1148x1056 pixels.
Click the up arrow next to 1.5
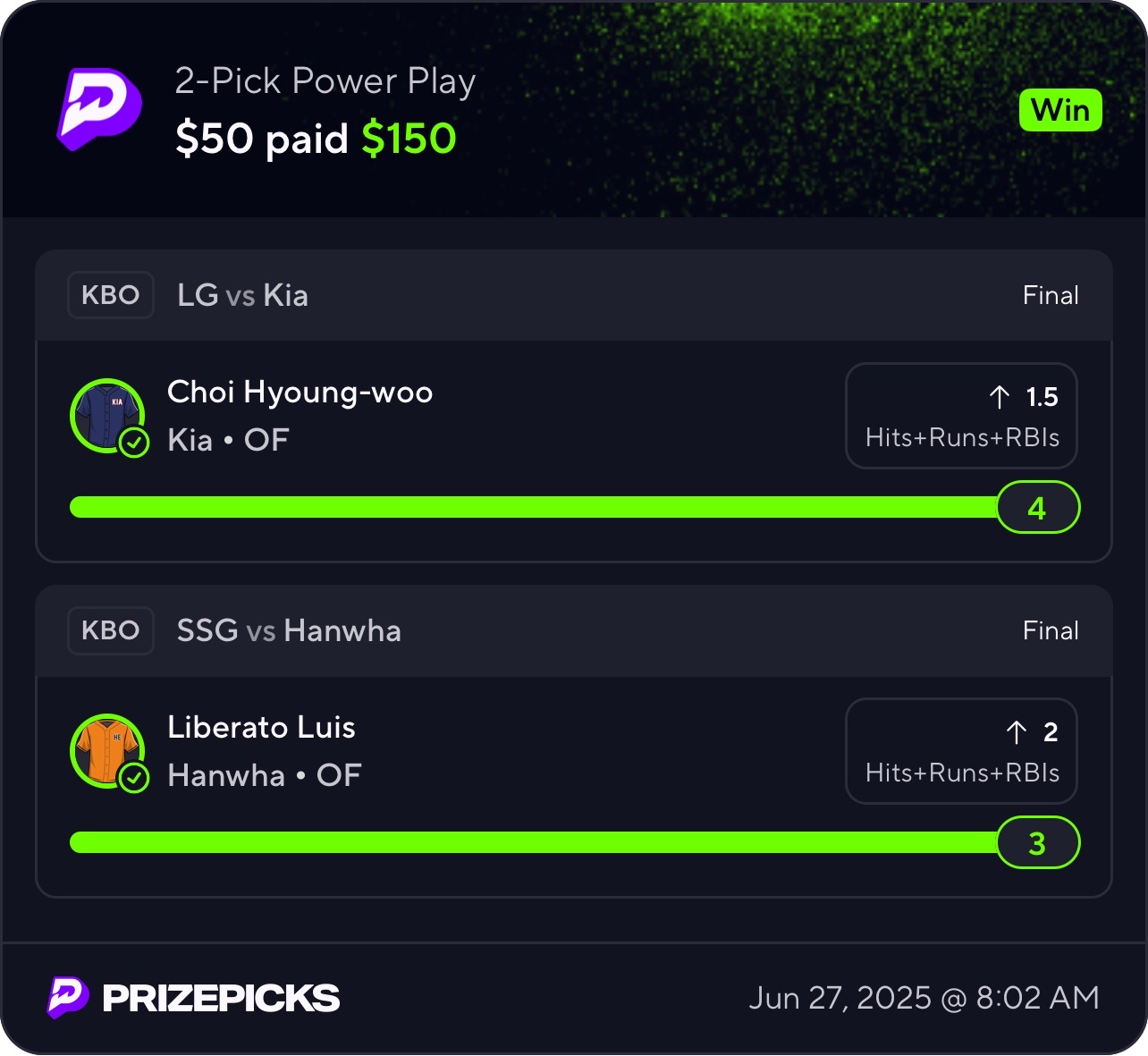point(1000,396)
